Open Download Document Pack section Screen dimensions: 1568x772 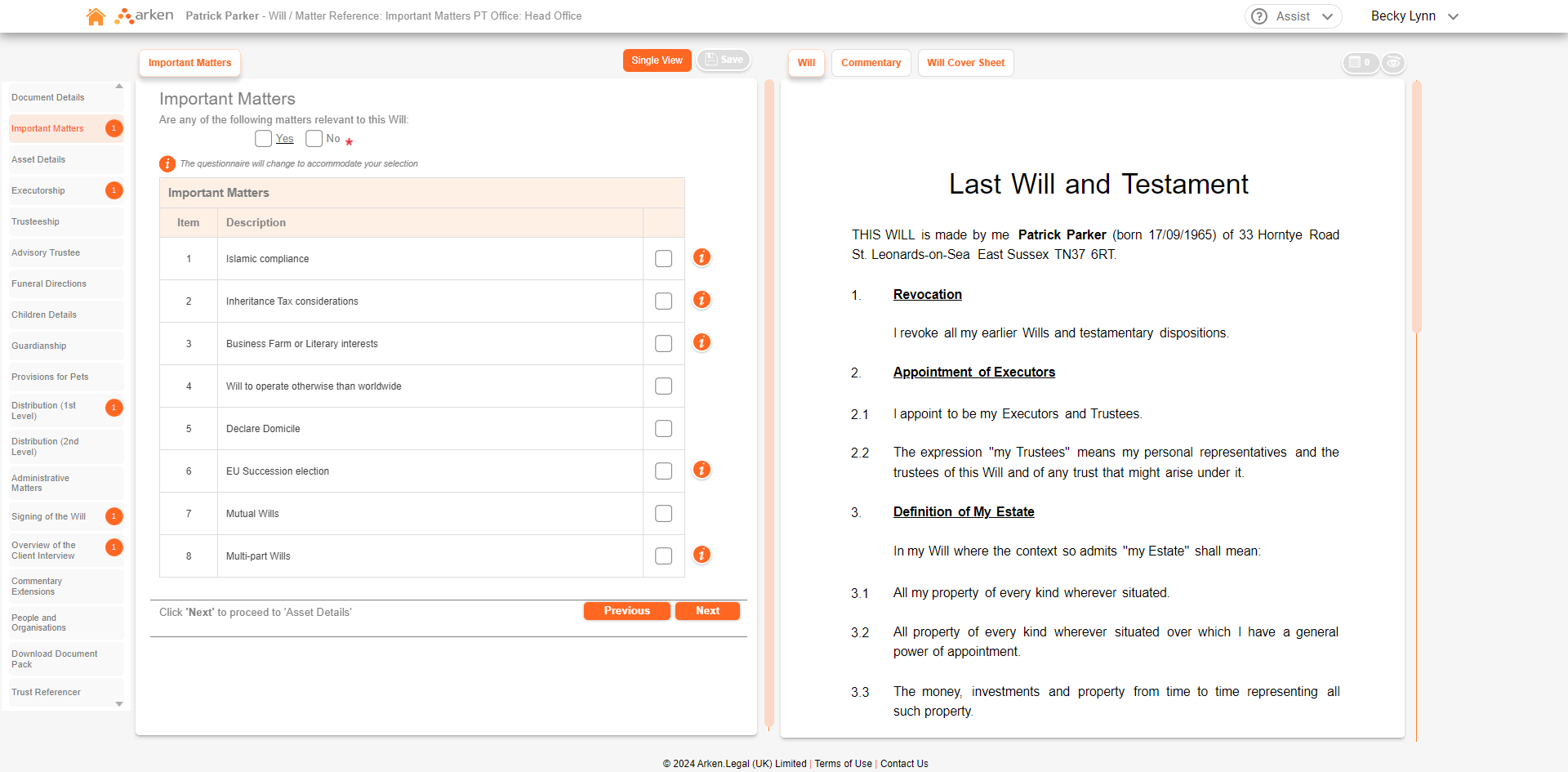point(66,659)
